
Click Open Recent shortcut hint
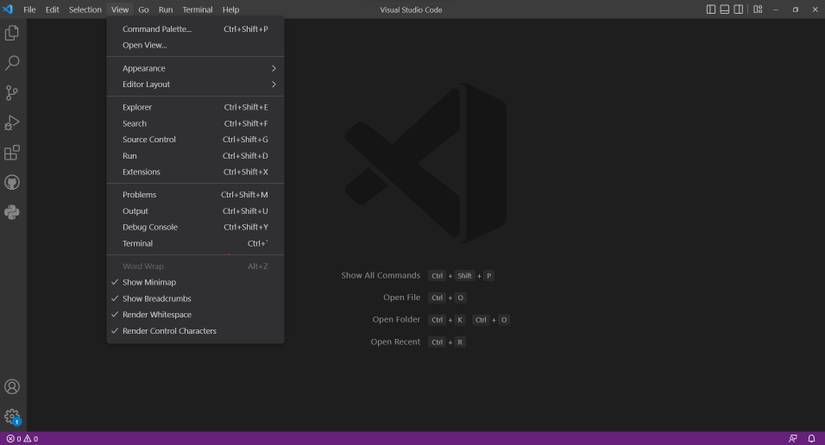[395, 342]
